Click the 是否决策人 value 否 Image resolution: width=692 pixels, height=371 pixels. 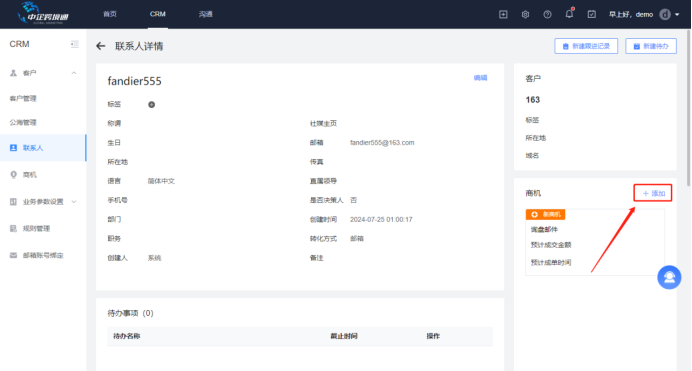354,200
